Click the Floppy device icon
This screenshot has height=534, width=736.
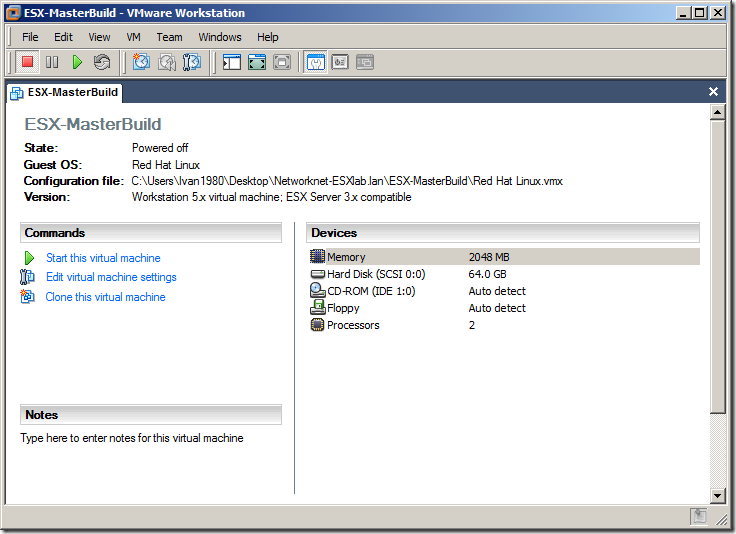tap(318, 307)
